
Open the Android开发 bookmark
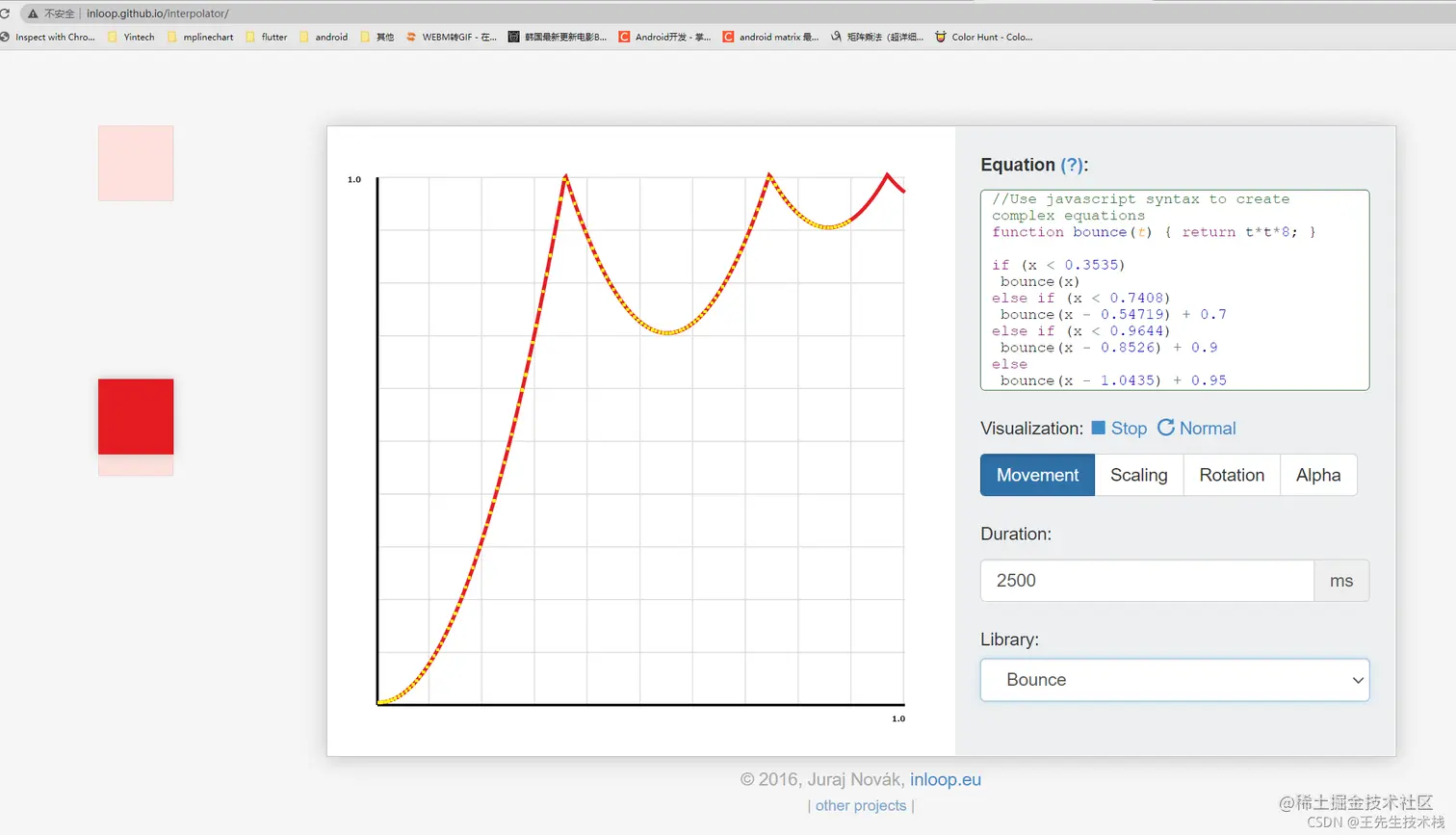click(x=664, y=37)
